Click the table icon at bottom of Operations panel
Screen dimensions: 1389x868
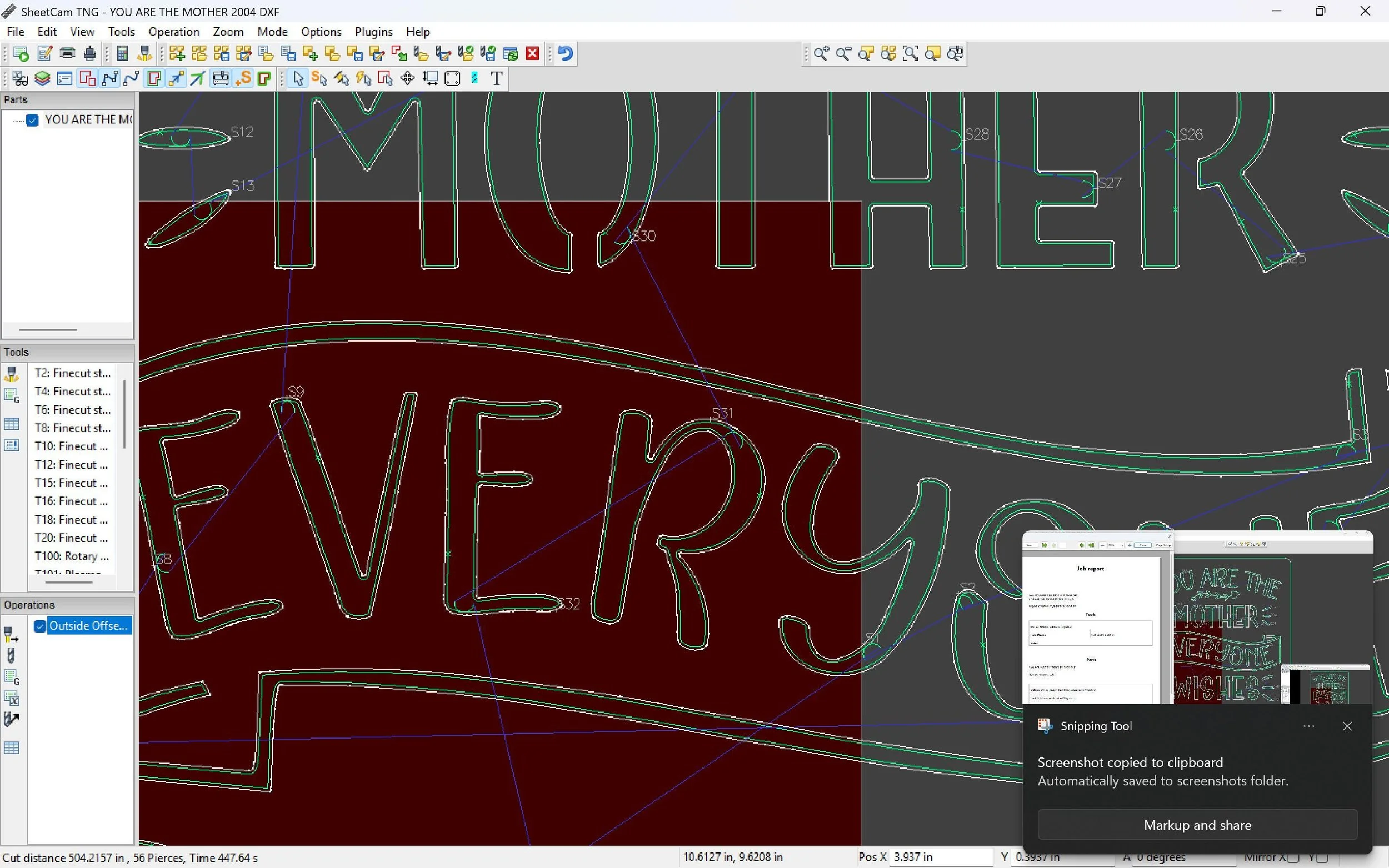pyautogui.click(x=12, y=747)
